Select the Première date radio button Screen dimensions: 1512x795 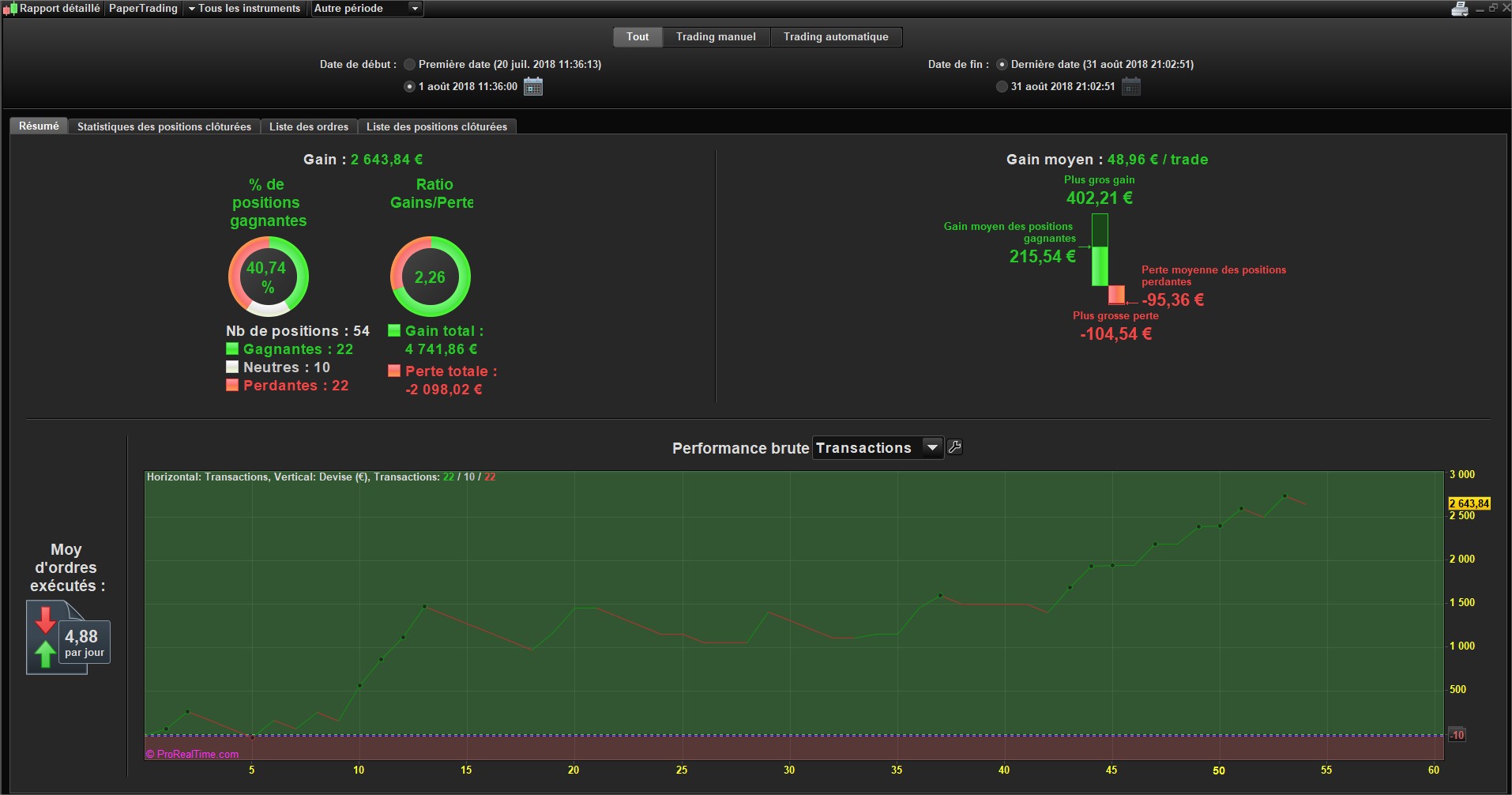[x=409, y=65]
